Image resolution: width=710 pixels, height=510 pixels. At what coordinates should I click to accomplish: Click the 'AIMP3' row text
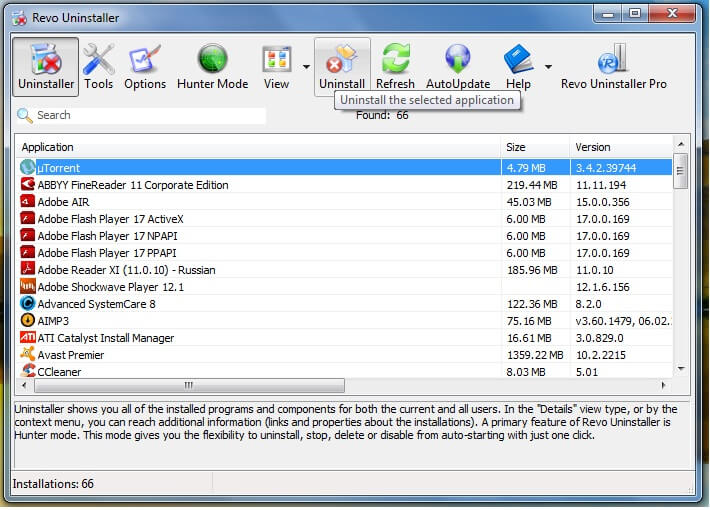(53, 321)
